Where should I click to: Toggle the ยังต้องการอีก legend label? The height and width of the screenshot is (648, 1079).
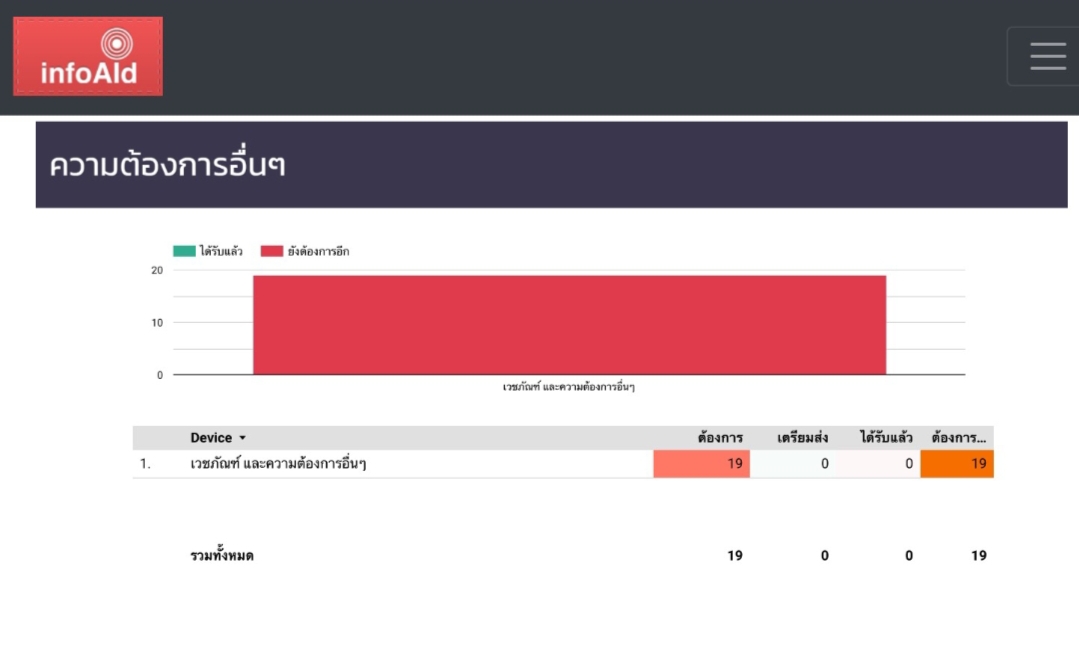[318, 251]
